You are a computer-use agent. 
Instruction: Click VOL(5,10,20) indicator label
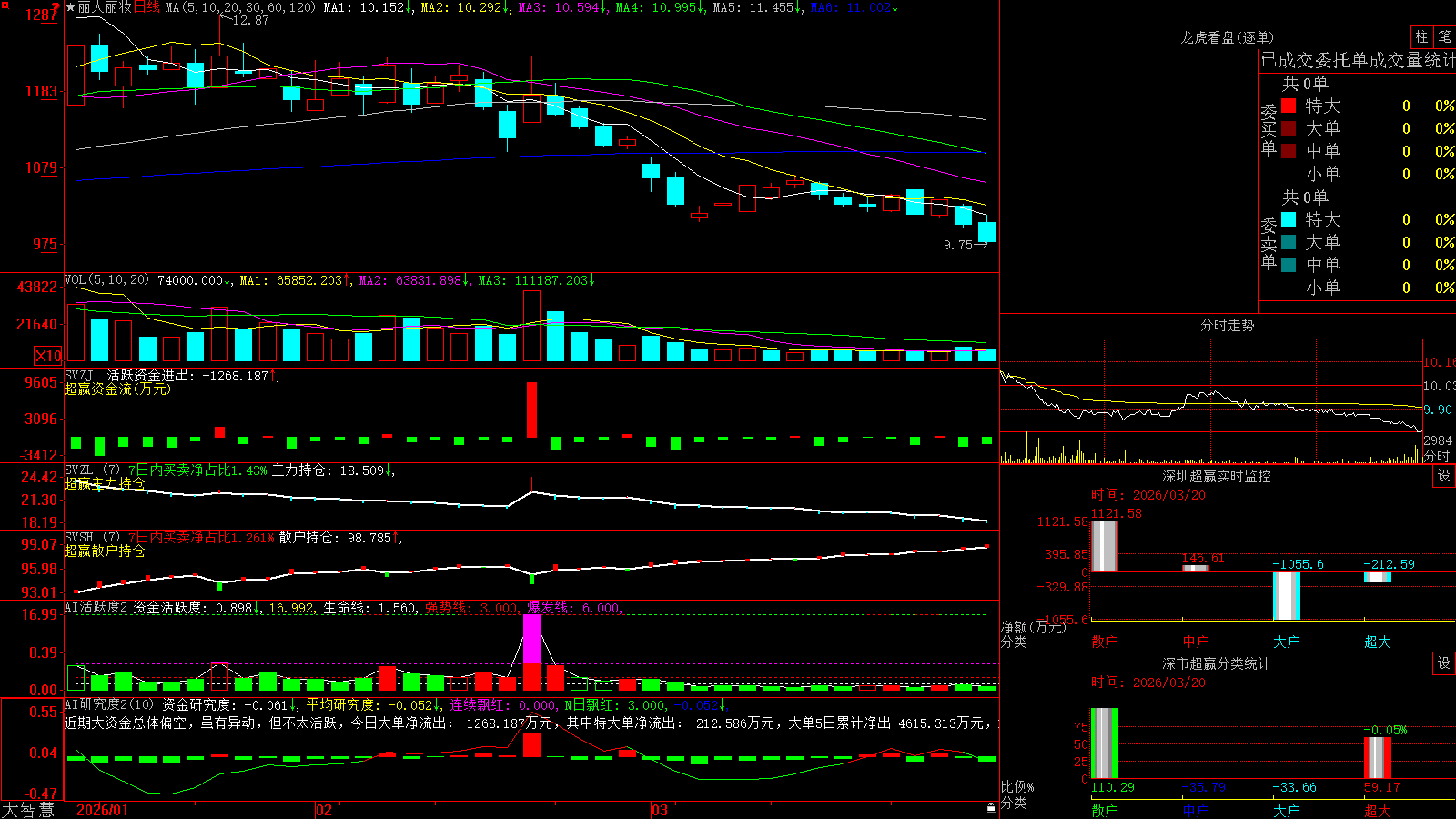point(106,280)
